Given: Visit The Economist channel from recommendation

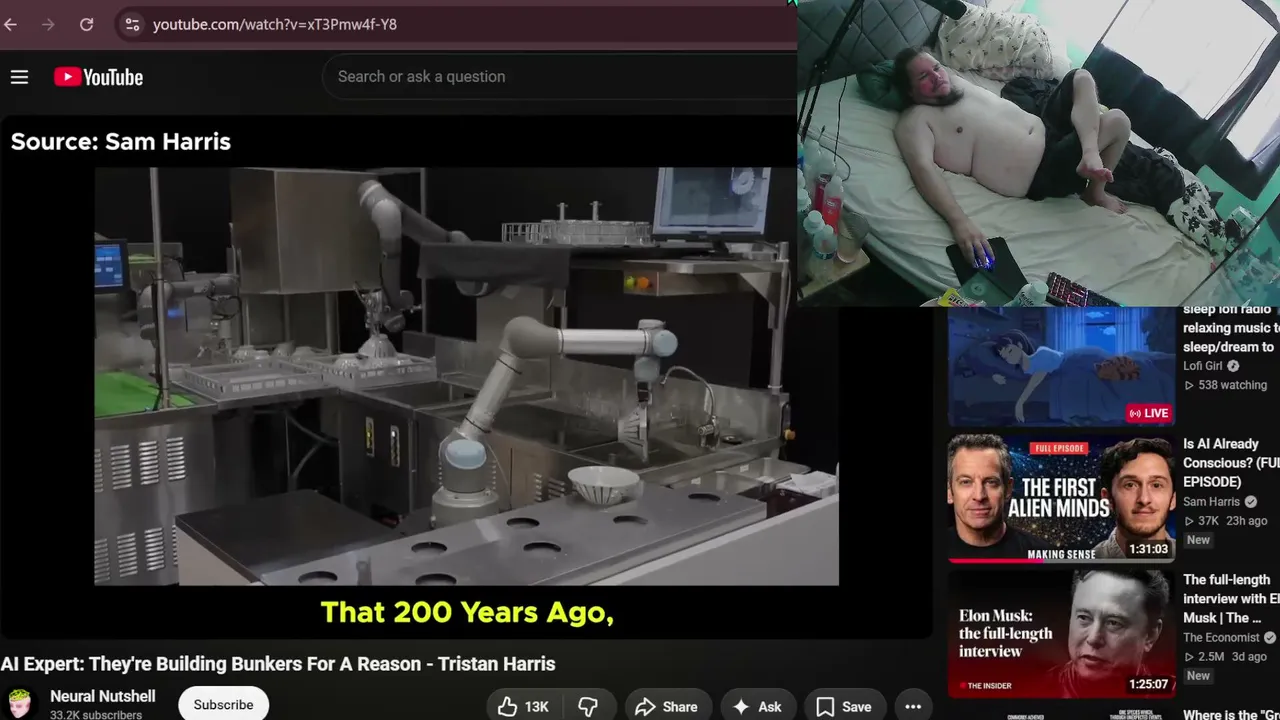Looking at the screenshot, I should 1221,638.
